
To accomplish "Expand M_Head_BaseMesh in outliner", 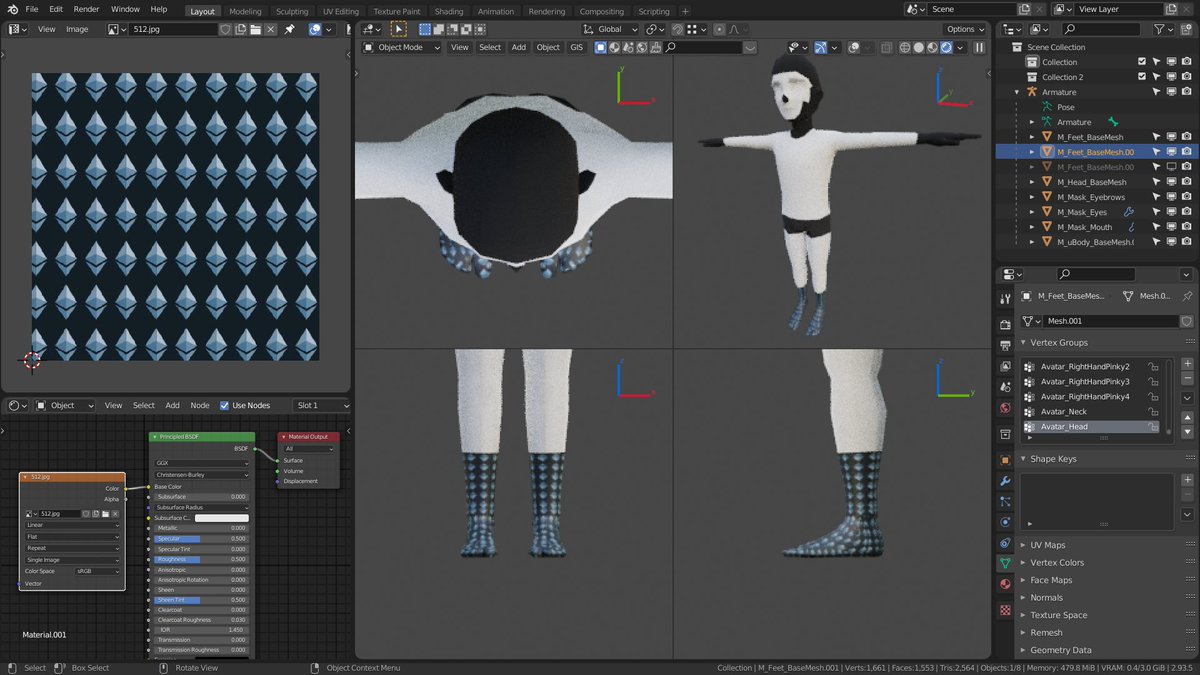I will (1033, 182).
